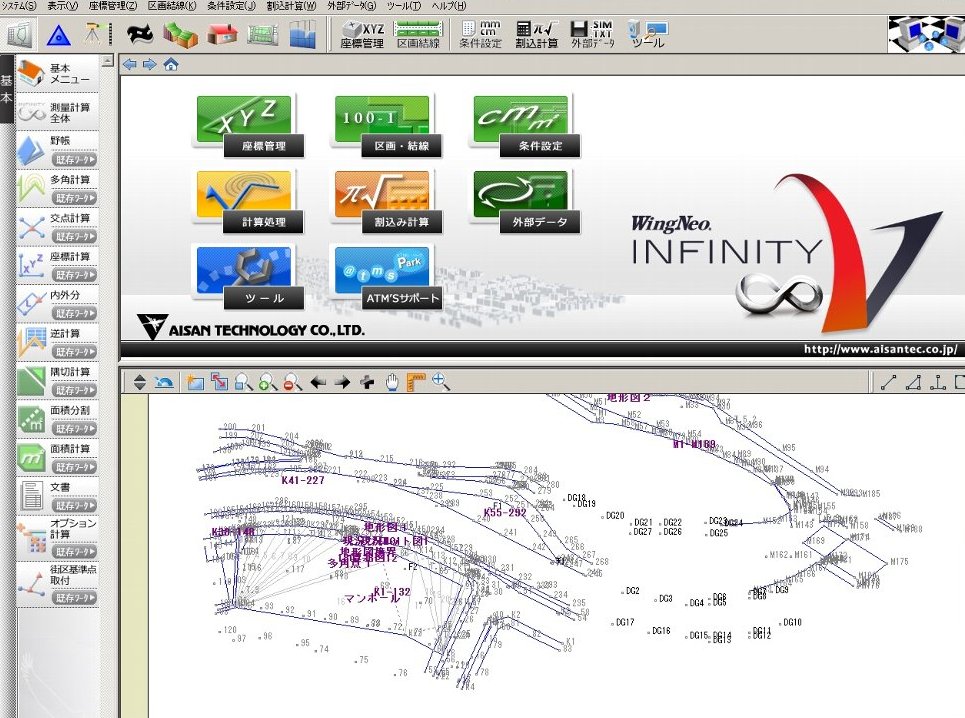Open the 座標管理 menu in menu bar
Image resolution: width=965 pixels, height=718 pixels.
coord(113,6)
